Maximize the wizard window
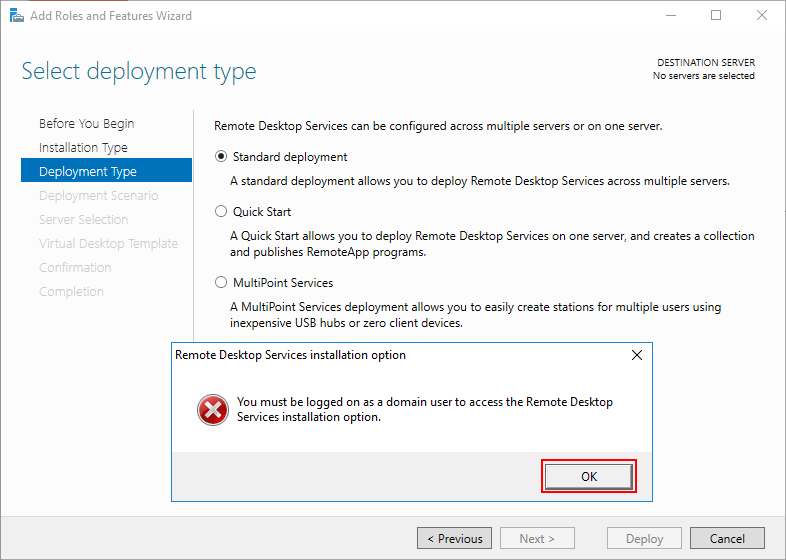786x560 pixels. pyautogui.click(x=716, y=15)
